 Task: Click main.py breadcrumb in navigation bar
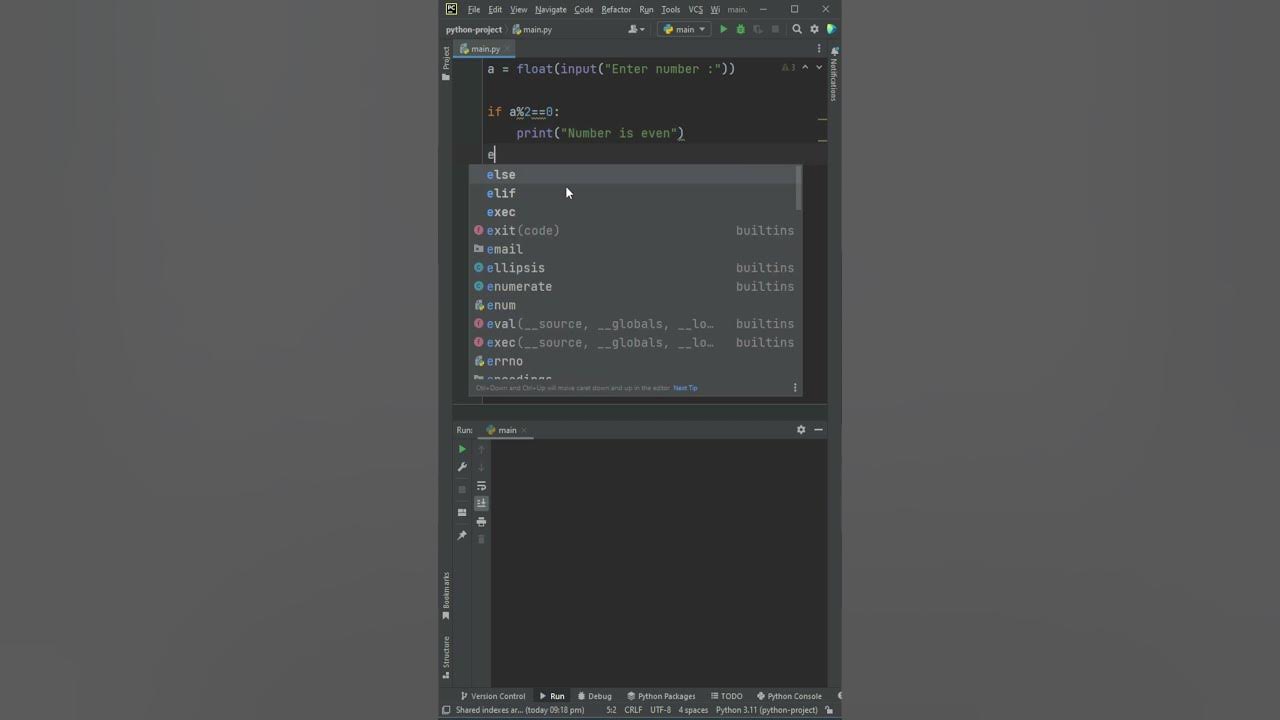coord(533,29)
